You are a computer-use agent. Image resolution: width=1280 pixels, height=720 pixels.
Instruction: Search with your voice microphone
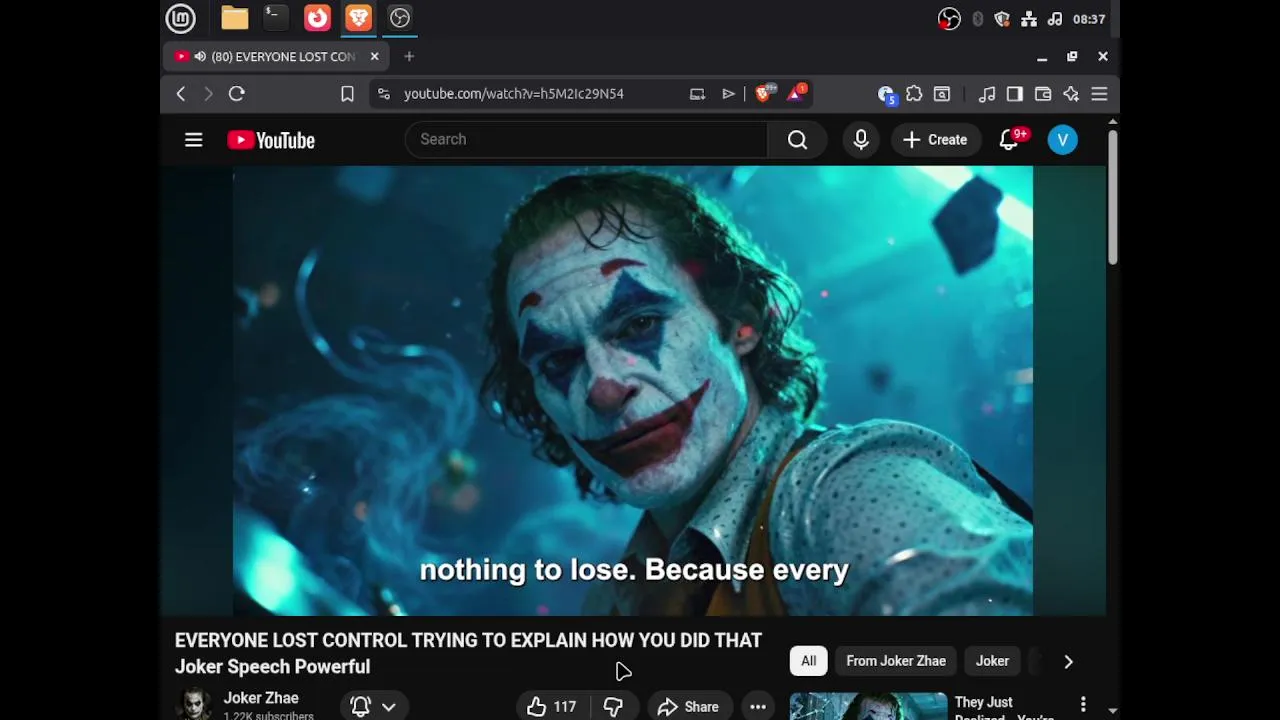coord(861,140)
